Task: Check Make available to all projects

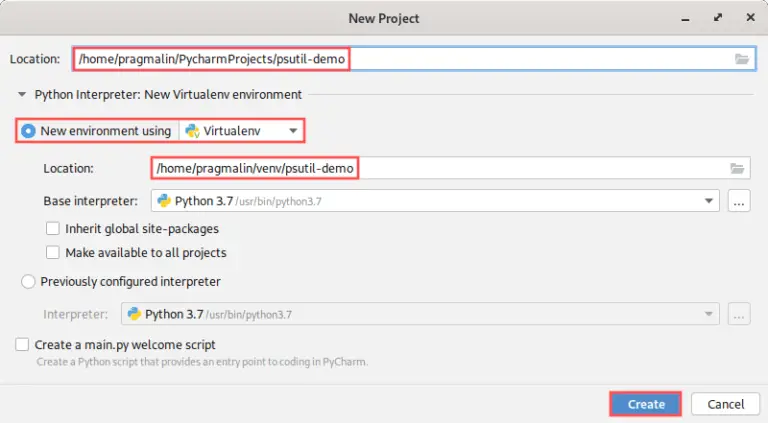Action: pos(52,253)
